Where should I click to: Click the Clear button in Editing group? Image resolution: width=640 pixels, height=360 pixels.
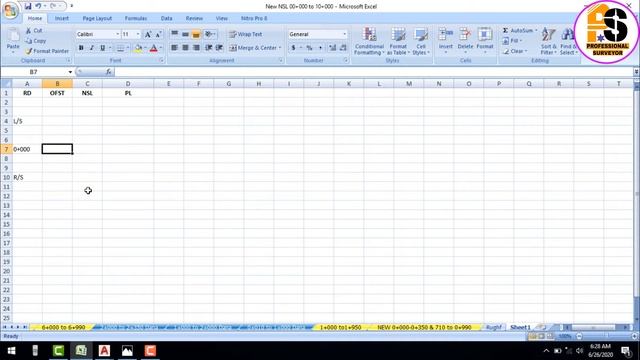point(515,51)
